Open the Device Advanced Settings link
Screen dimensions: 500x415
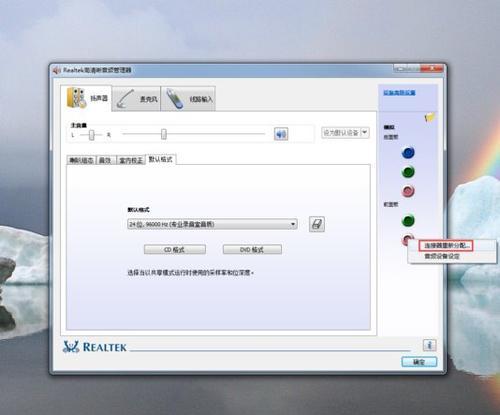(399, 93)
